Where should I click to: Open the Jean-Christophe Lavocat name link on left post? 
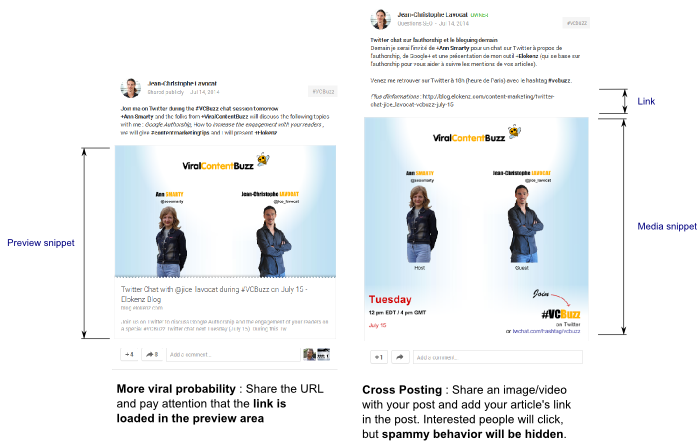(x=182, y=83)
